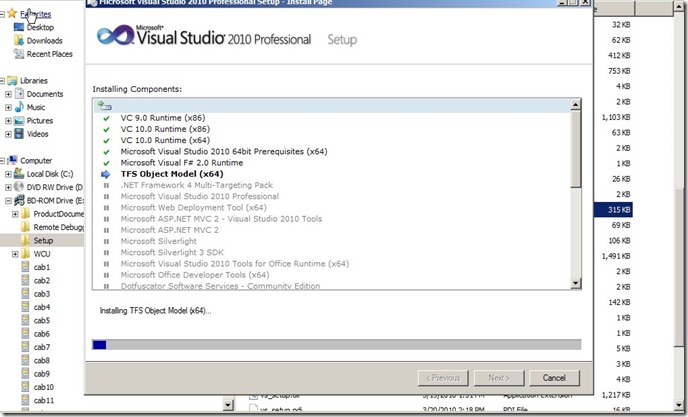Screen dimensions: 688x417
Task: Expand the WCU folder node
Action: tap(15, 254)
